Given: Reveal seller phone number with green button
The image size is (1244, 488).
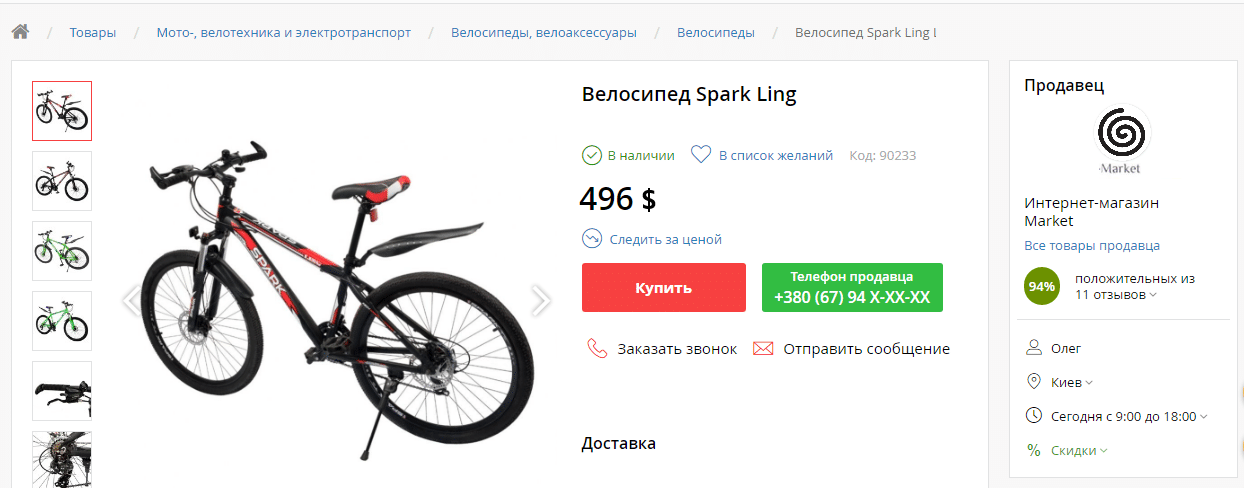Looking at the screenshot, I should click(x=852, y=288).
